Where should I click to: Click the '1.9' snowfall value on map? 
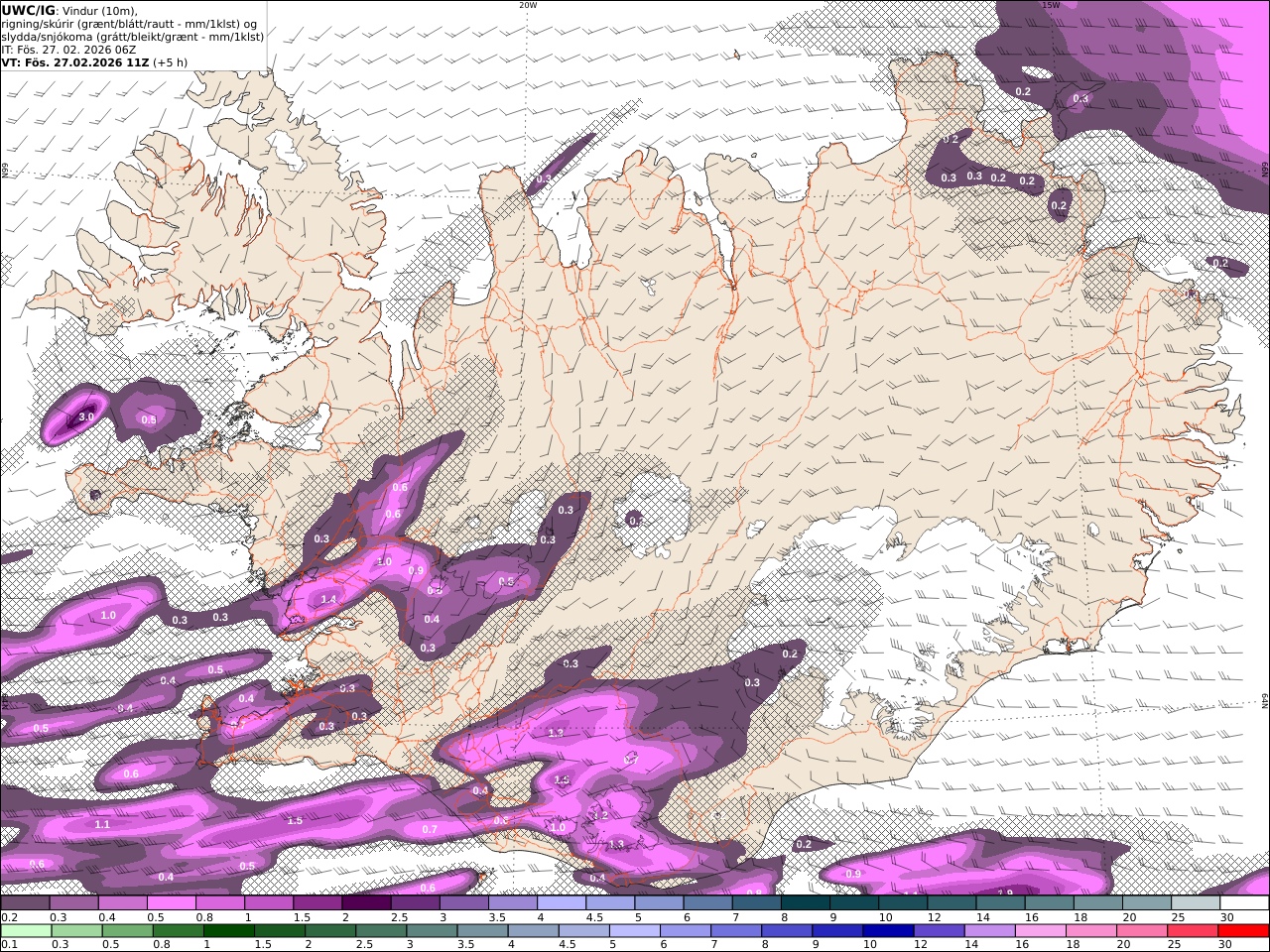(x=1004, y=892)
